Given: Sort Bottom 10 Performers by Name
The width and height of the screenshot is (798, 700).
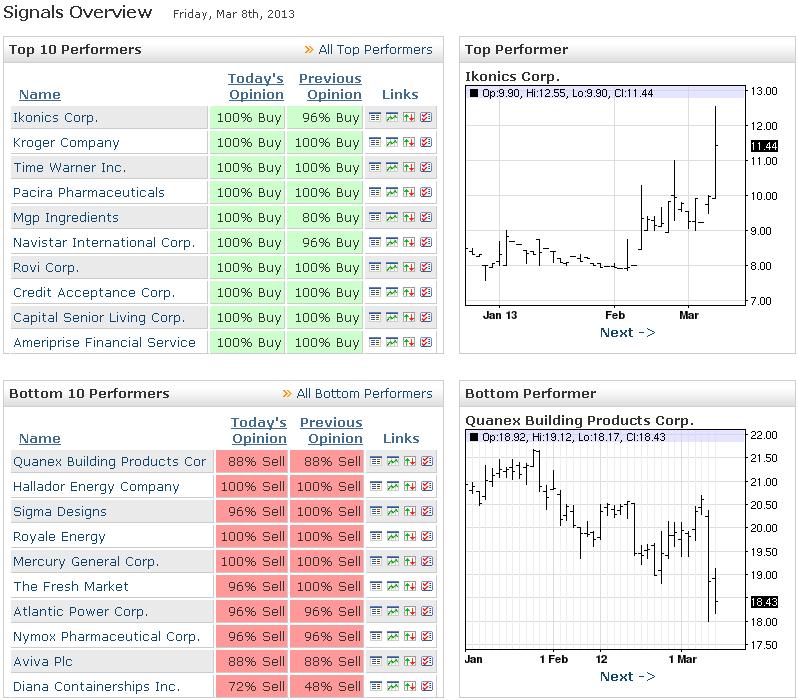Looking at the screenshot, I should coord(40,438).
